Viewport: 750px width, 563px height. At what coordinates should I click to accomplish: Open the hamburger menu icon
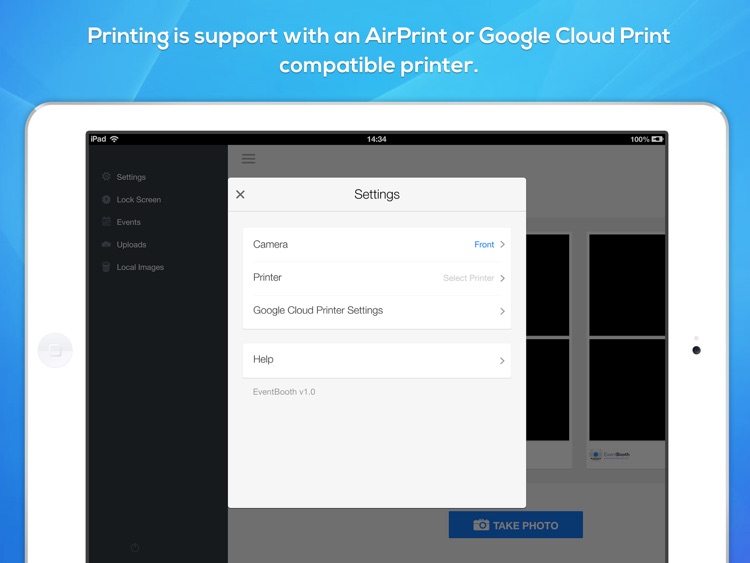click(x=248, y=159)
